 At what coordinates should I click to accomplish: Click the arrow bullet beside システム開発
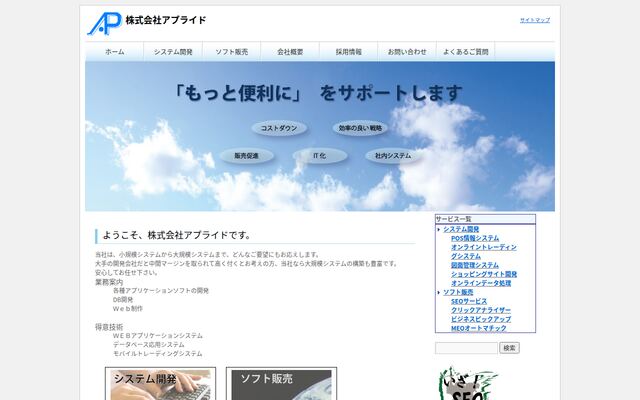click(439, 230)
